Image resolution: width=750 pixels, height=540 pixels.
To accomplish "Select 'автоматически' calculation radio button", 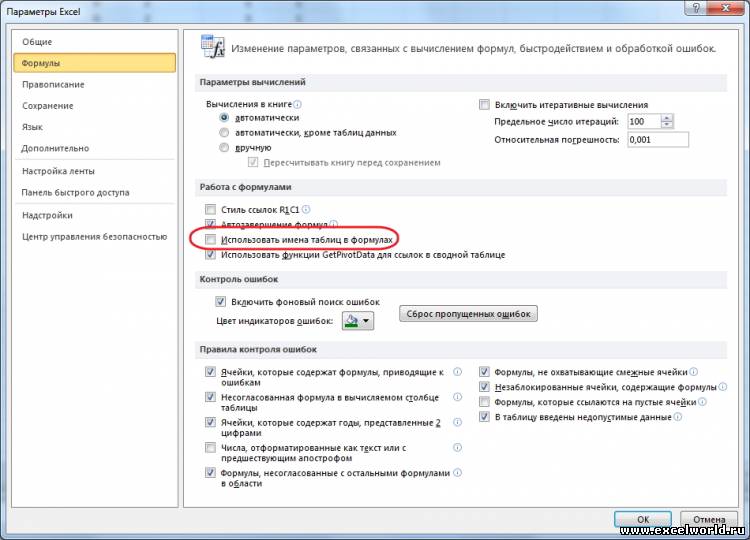I will click(x=224, y=118).
